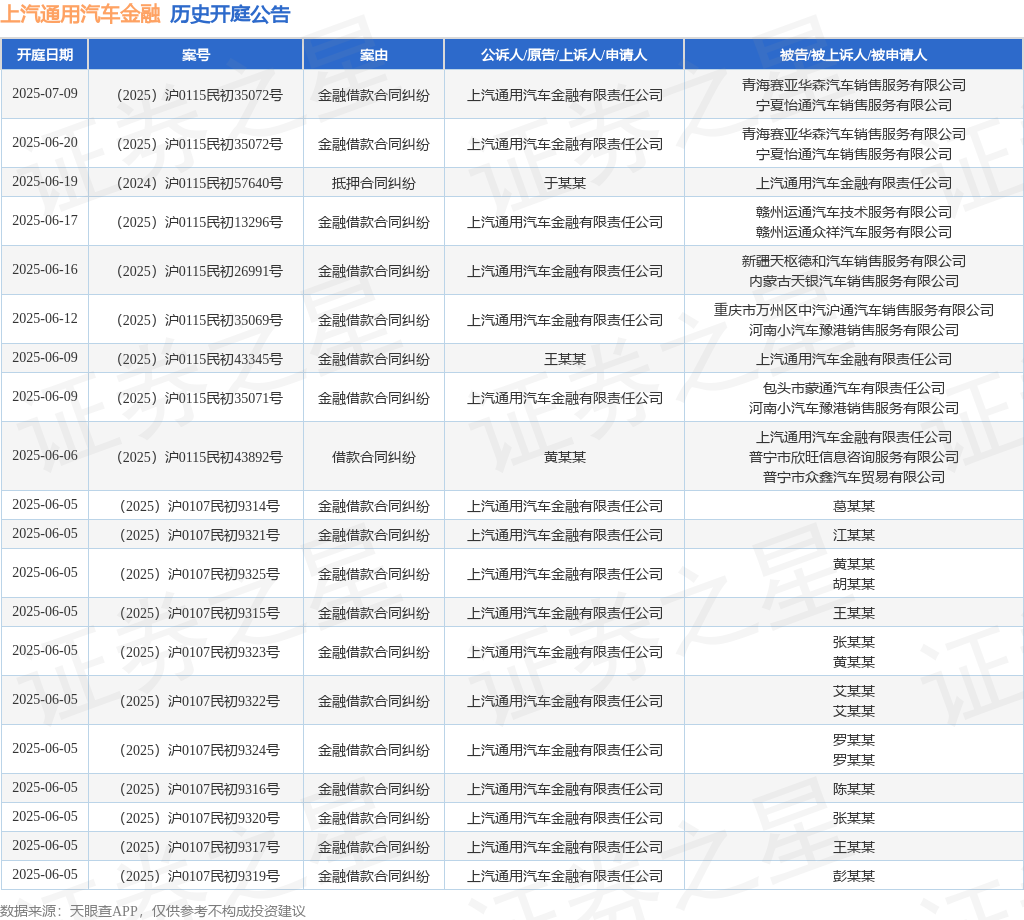Click defendant 葛某某

tap(854, 507)
